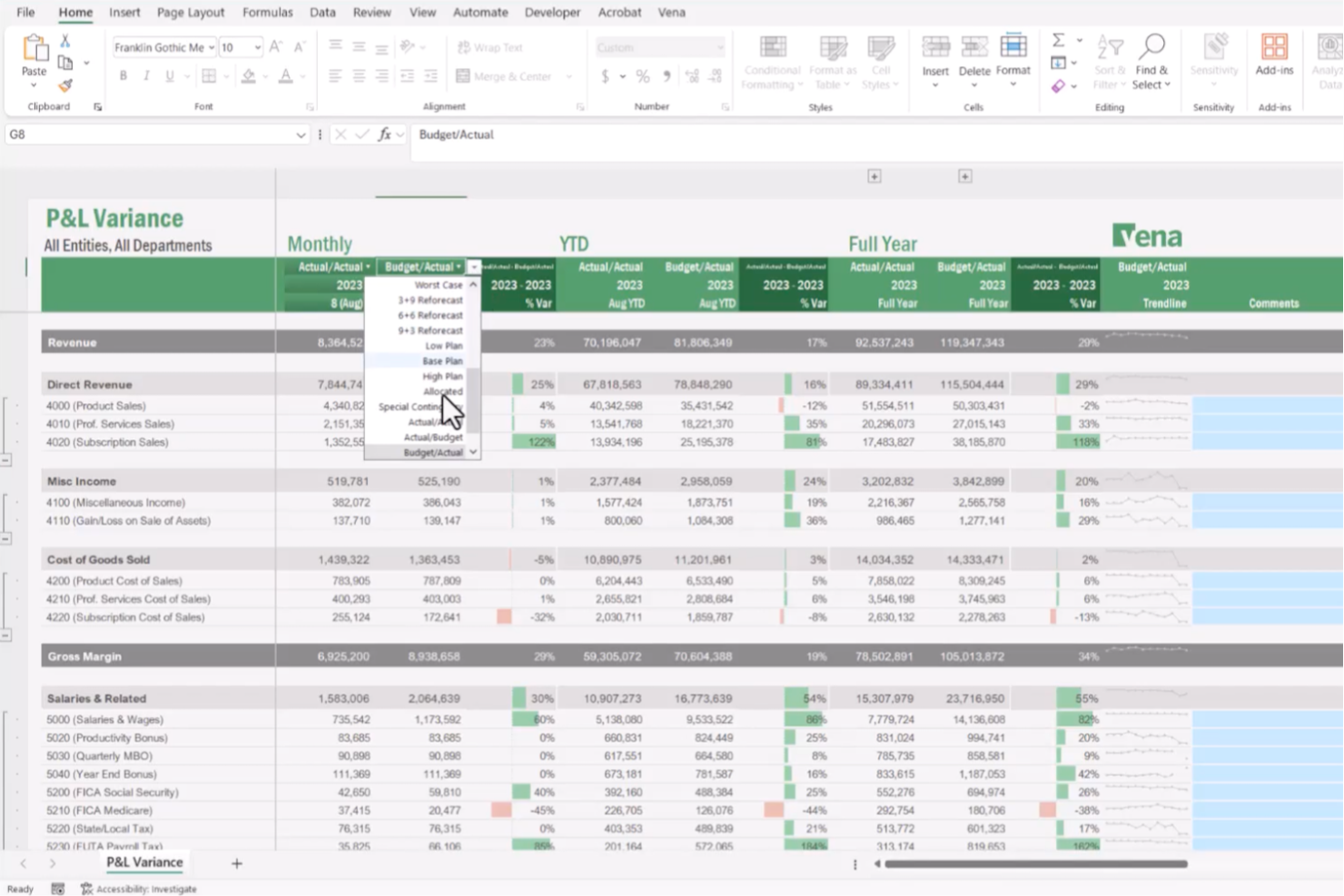Image resolution: width=1344 pixels, height=896 pixels.
Task: Switch to the Insert tab
Action: coord(124,12)
